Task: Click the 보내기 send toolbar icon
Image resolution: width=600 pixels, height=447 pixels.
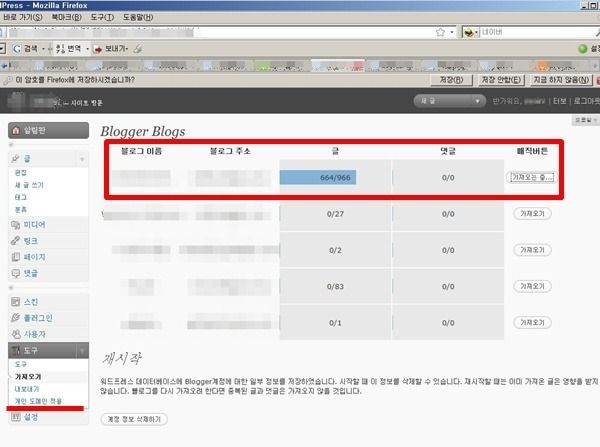Action: tap(98, 49)
